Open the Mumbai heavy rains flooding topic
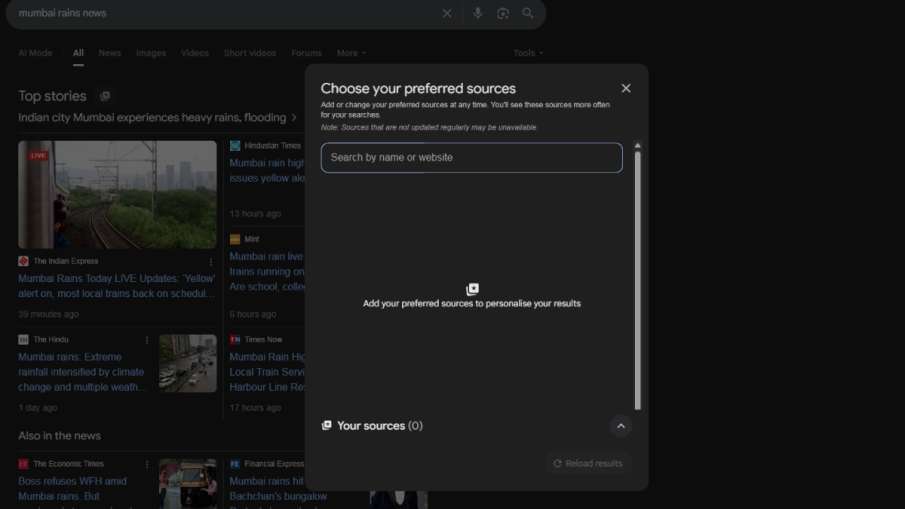This screenshot has height=509, width=905. [x=157, y=118]
